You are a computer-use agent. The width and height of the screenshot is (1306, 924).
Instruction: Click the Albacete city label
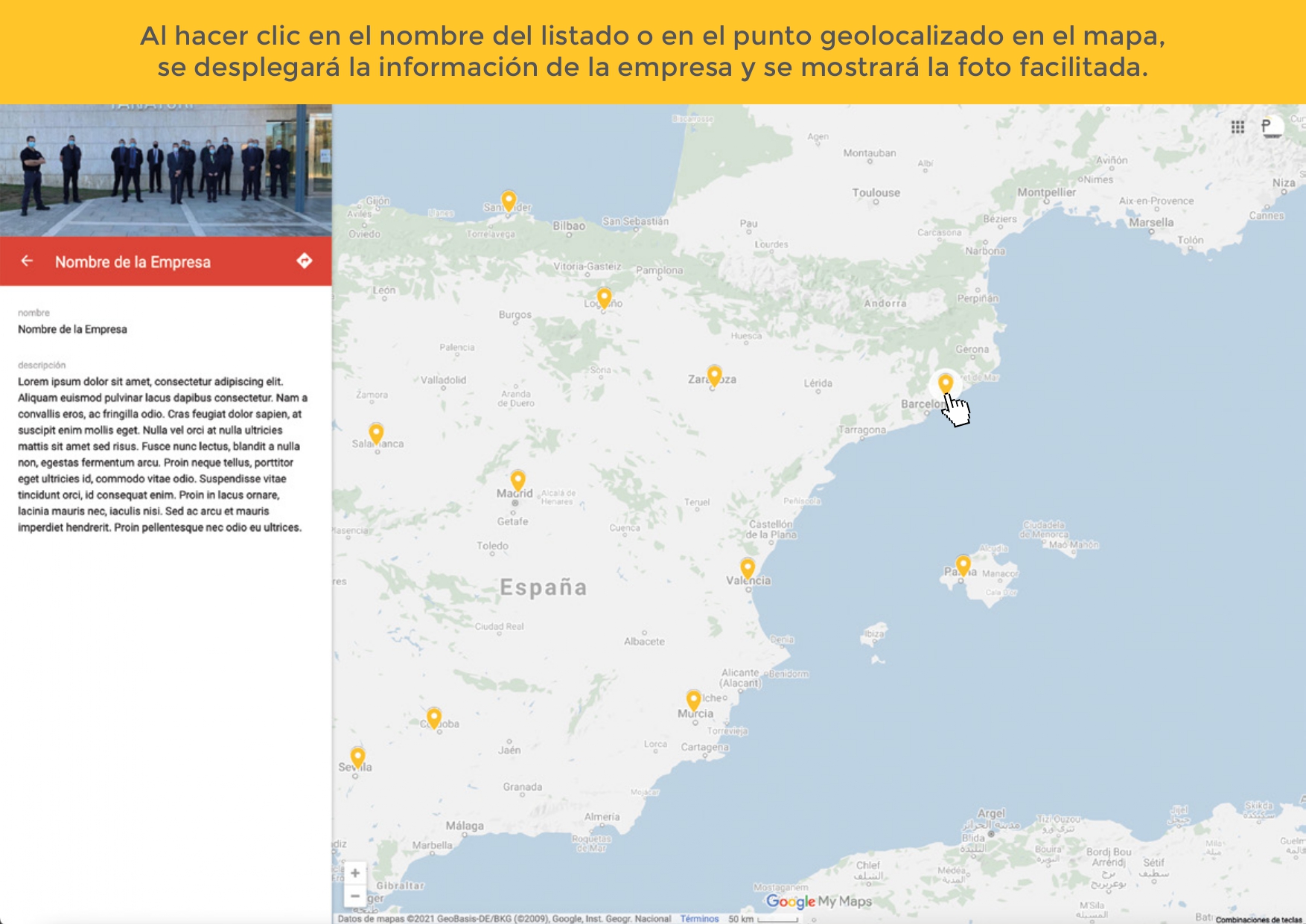644,641
